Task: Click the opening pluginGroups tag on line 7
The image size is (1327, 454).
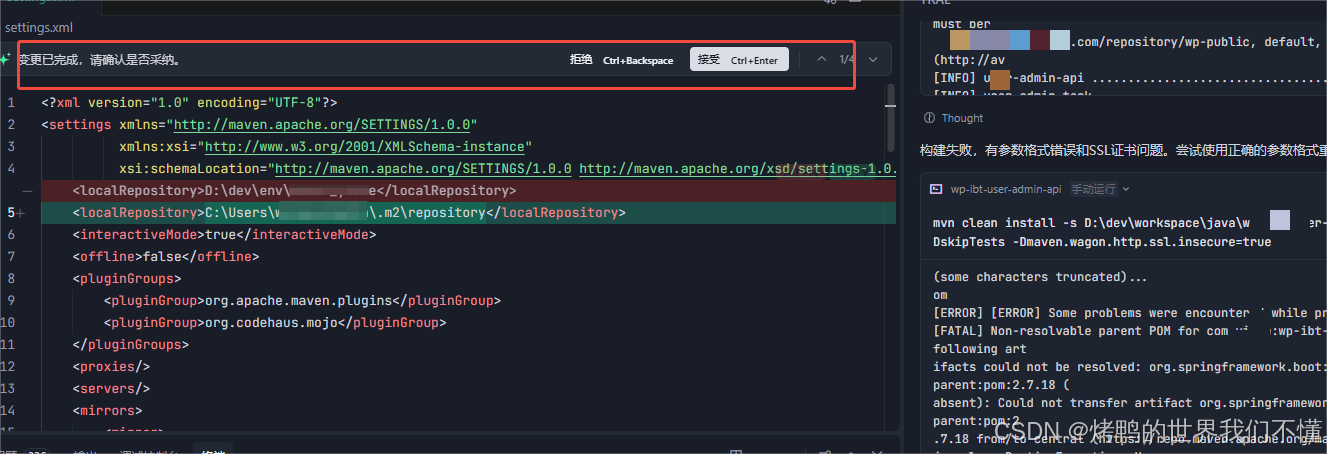Action: (127, 278)
